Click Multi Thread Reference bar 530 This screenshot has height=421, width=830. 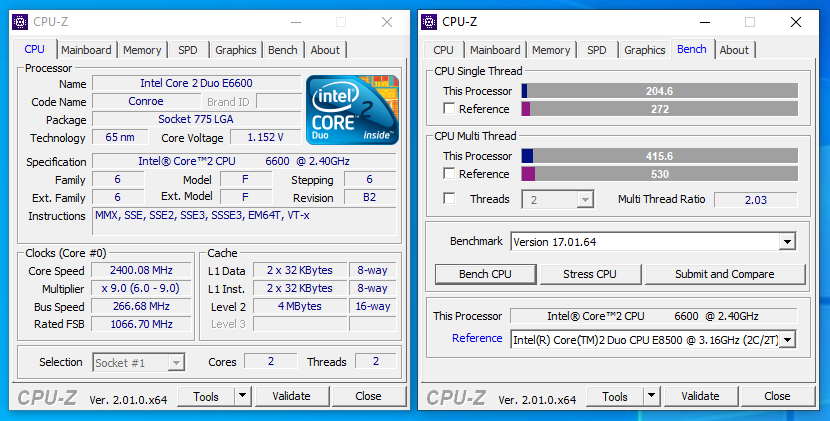point(660,174)
